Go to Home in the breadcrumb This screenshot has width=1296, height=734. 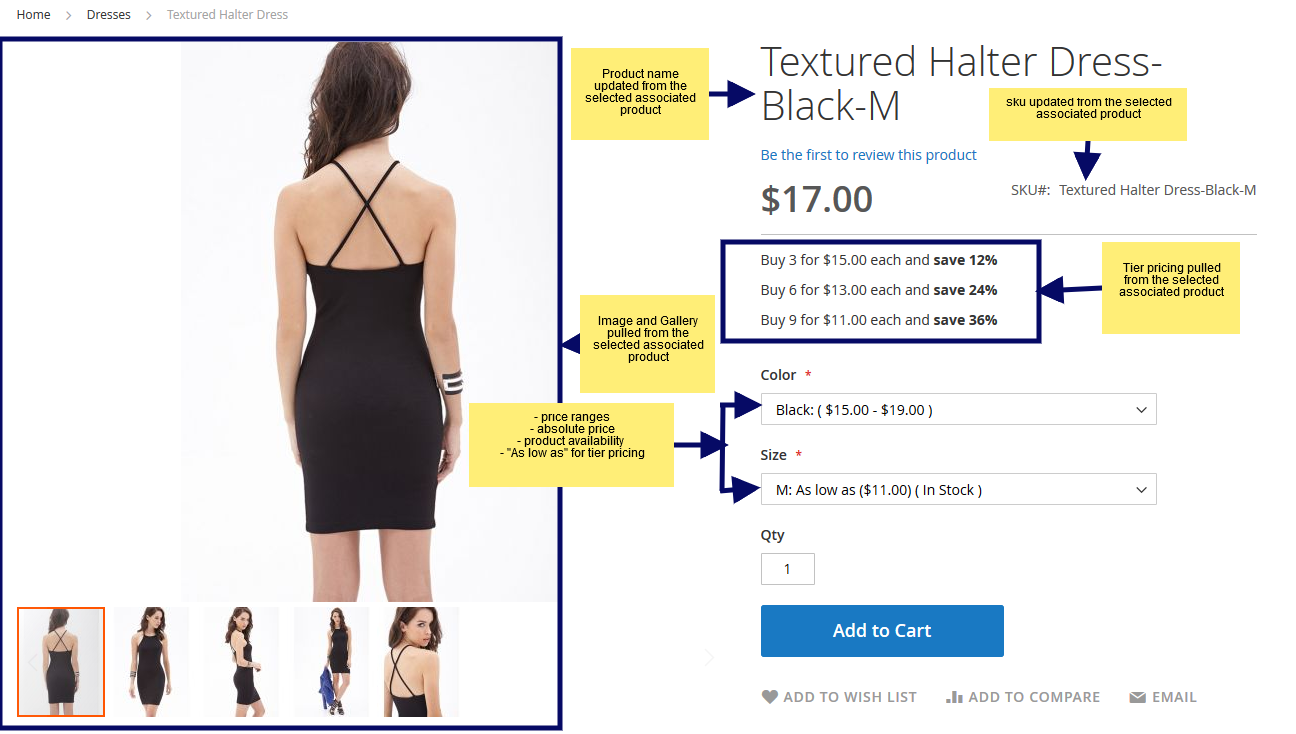pos(33,15)
